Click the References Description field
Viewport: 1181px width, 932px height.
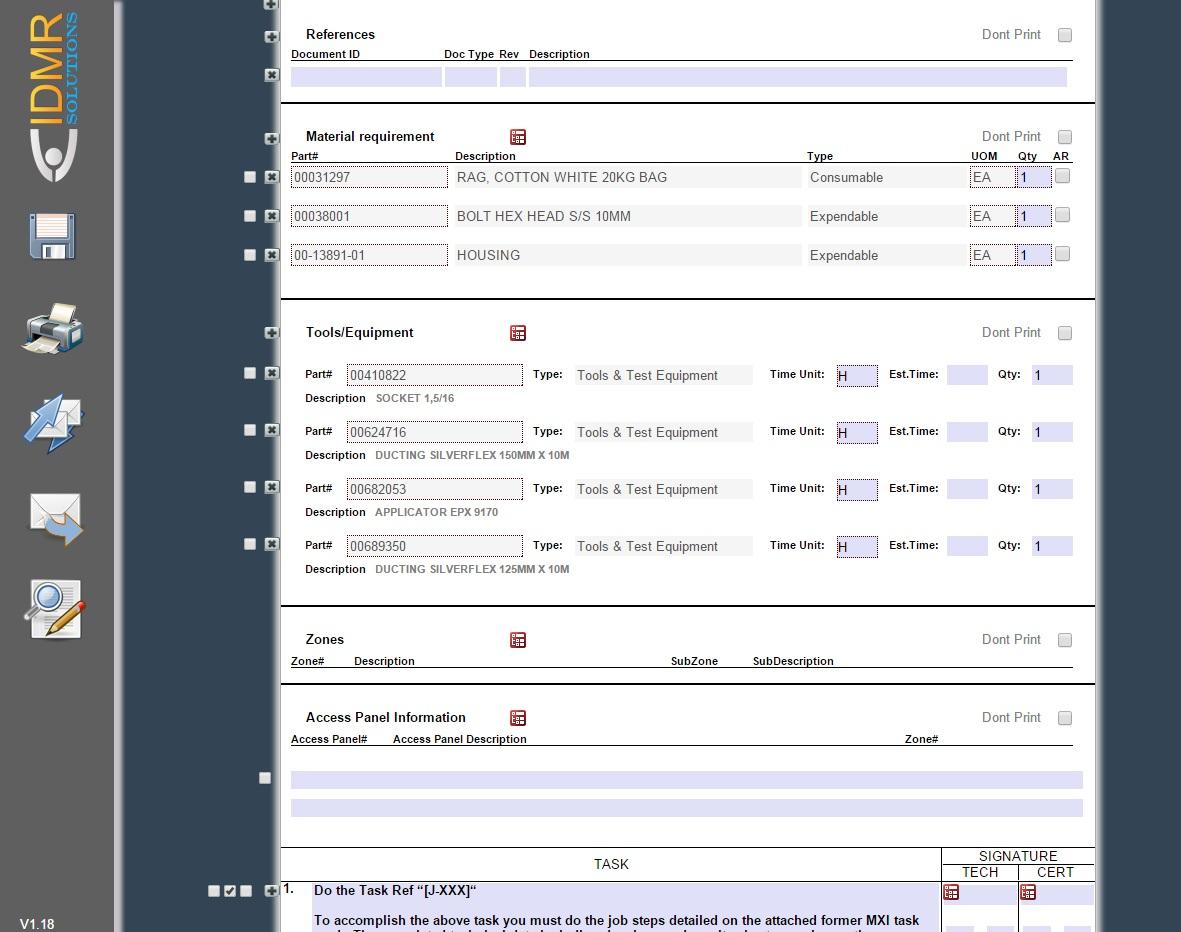(798, 77)
